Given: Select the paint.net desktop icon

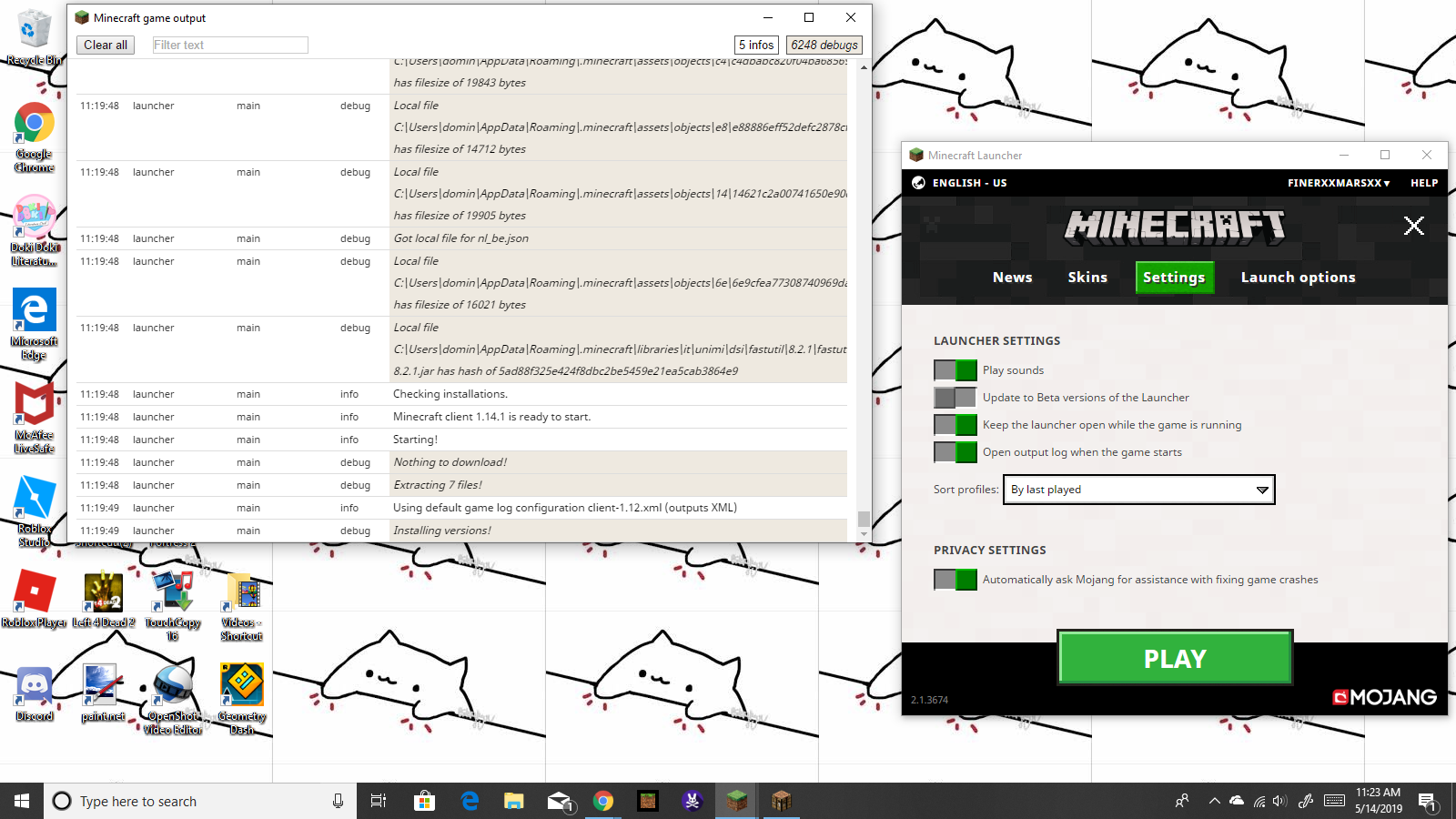Looking at the screenshot, I should coord(103,693).
